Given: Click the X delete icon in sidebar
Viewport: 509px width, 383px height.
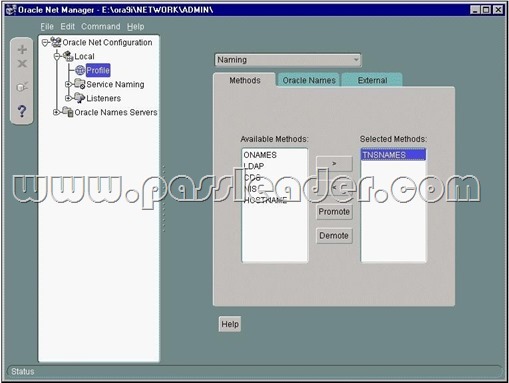Looking at the screenshot, I should (22, 63).
